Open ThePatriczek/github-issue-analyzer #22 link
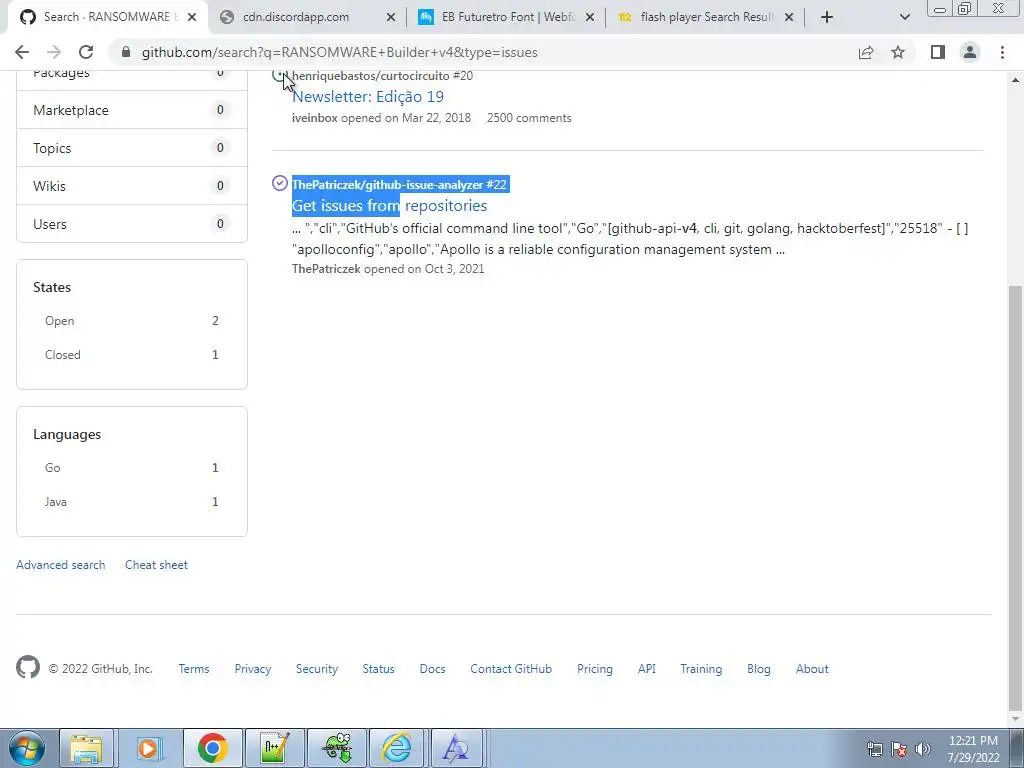The image size is (1024, 768). coord(399,185)
